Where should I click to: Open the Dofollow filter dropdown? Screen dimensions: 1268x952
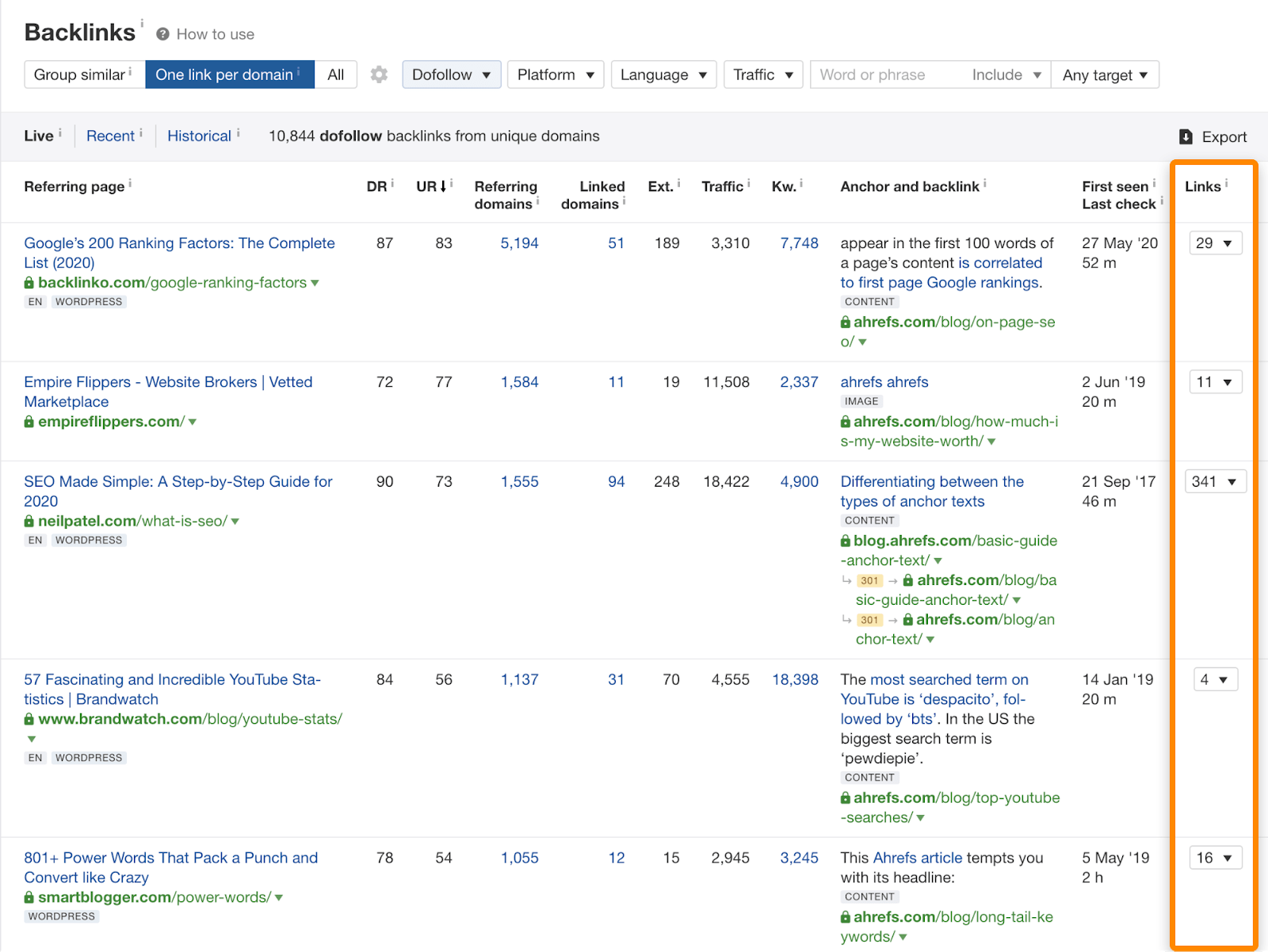(x=451, y=74)
